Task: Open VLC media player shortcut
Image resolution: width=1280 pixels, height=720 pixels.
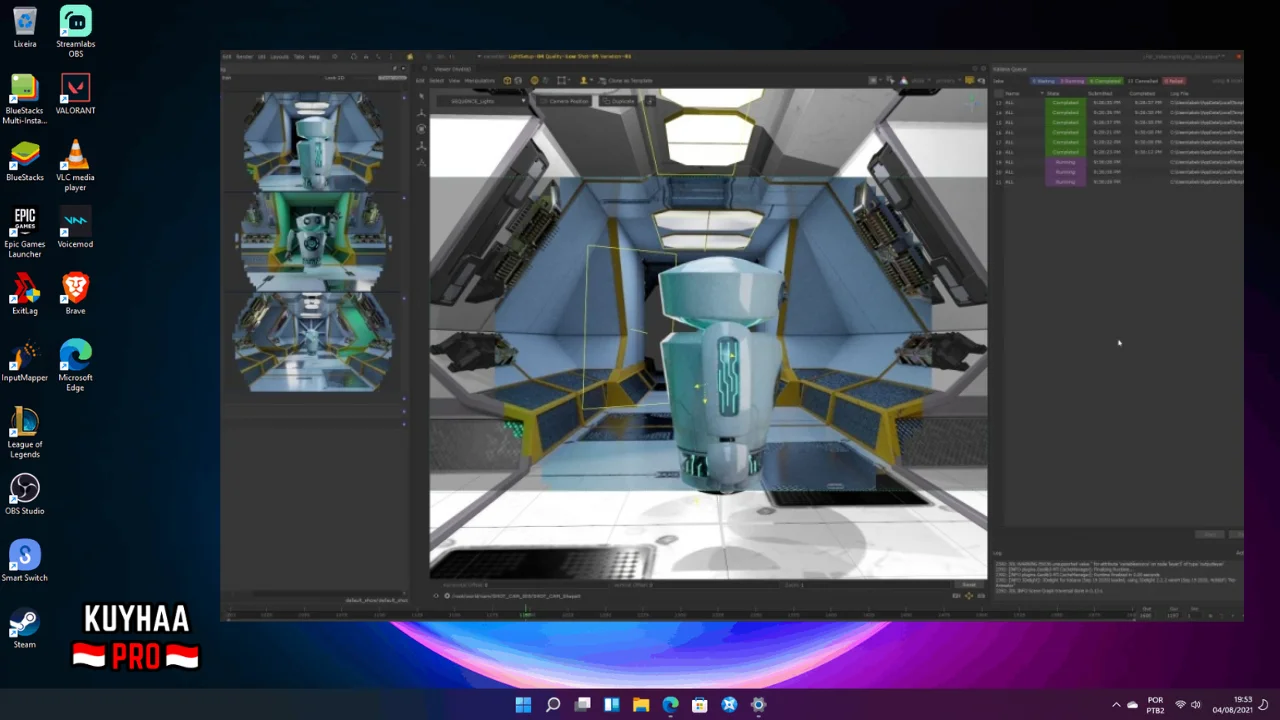Action: click(75, 166)
